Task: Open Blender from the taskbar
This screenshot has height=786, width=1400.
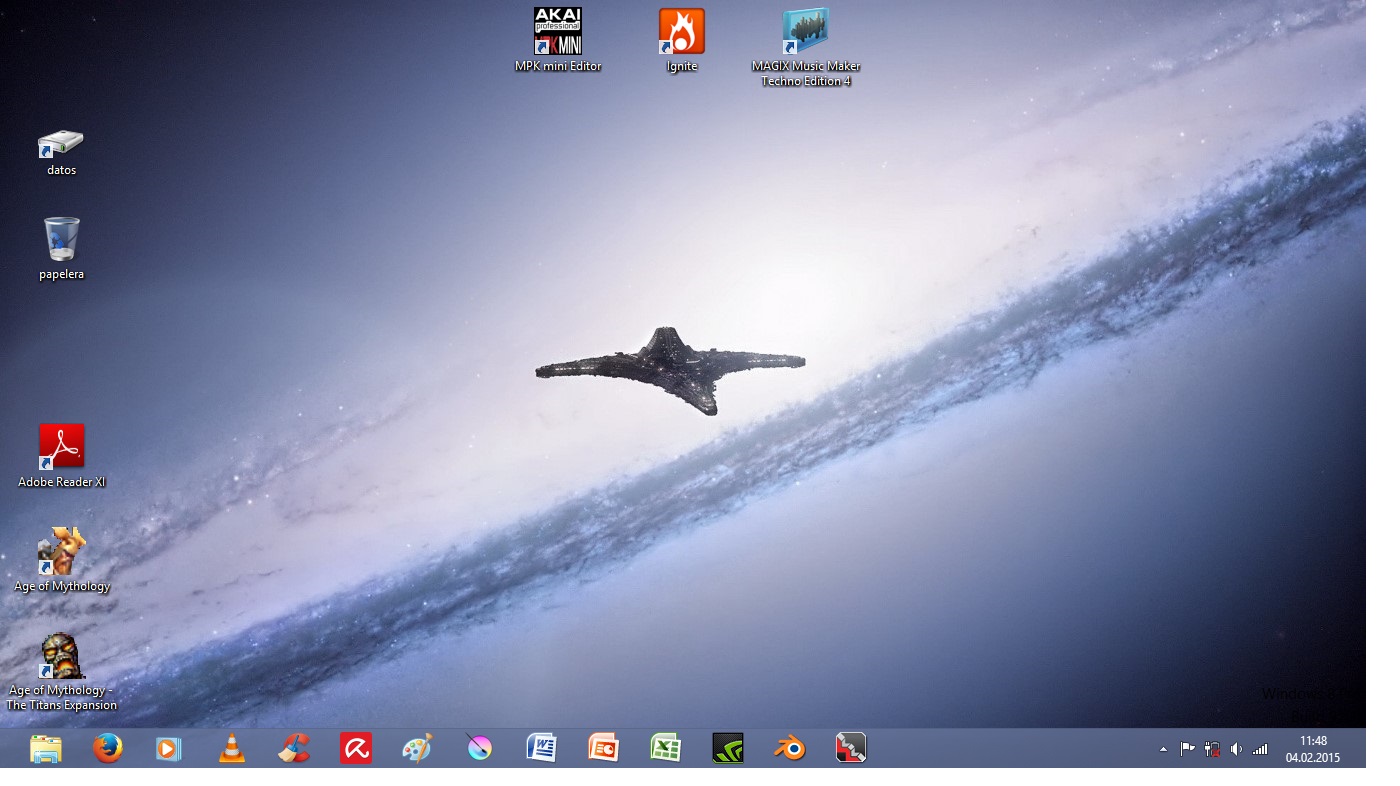Action: coord(789,748)
